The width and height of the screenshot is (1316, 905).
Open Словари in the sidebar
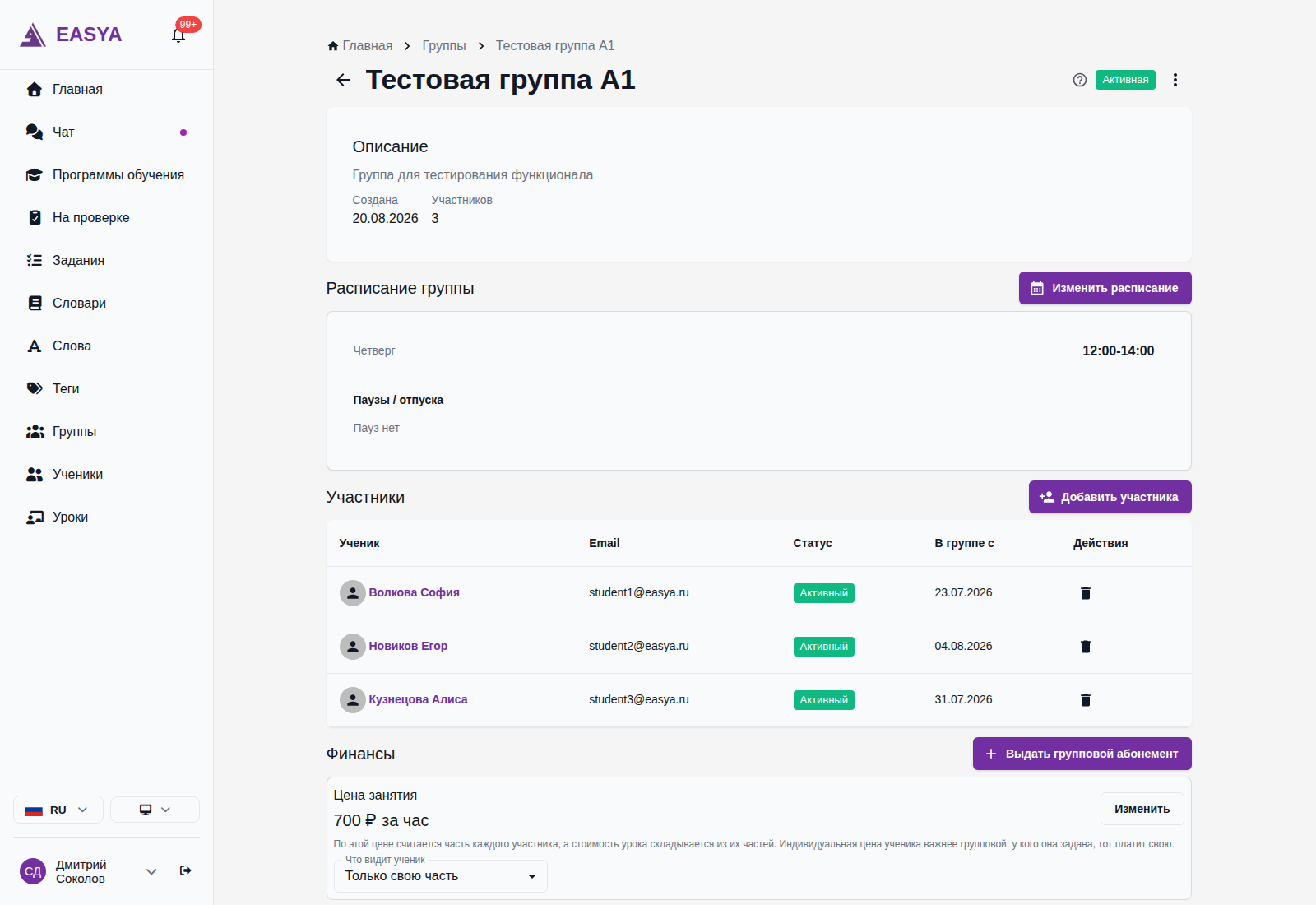[106, 303]
